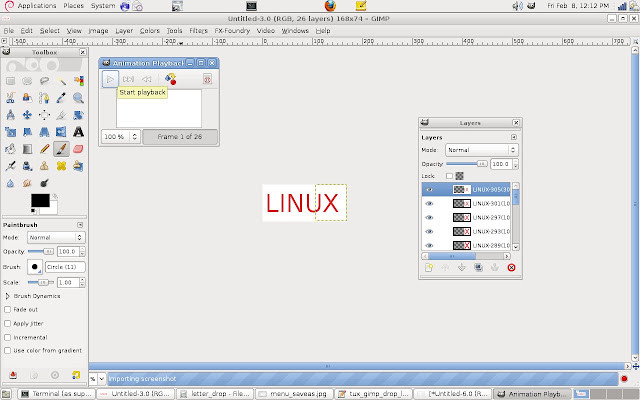Select the Clone stamp tool
The image size is (640, 400).
(x=44, y=166)
